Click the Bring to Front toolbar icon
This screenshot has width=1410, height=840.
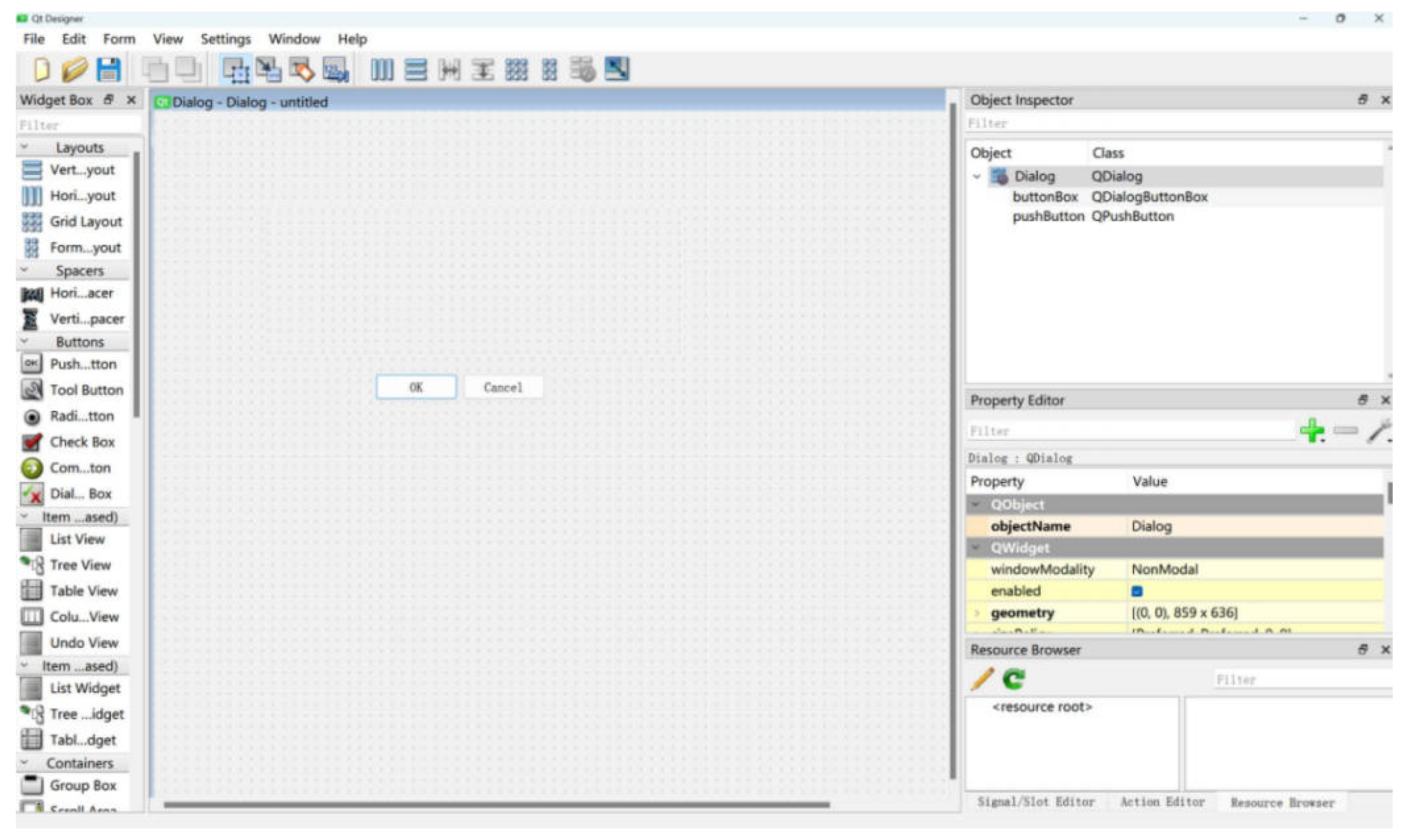point(188,70)
